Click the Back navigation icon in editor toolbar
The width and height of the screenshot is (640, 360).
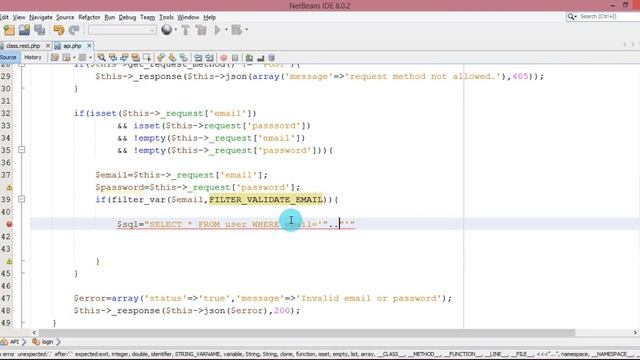66,58
